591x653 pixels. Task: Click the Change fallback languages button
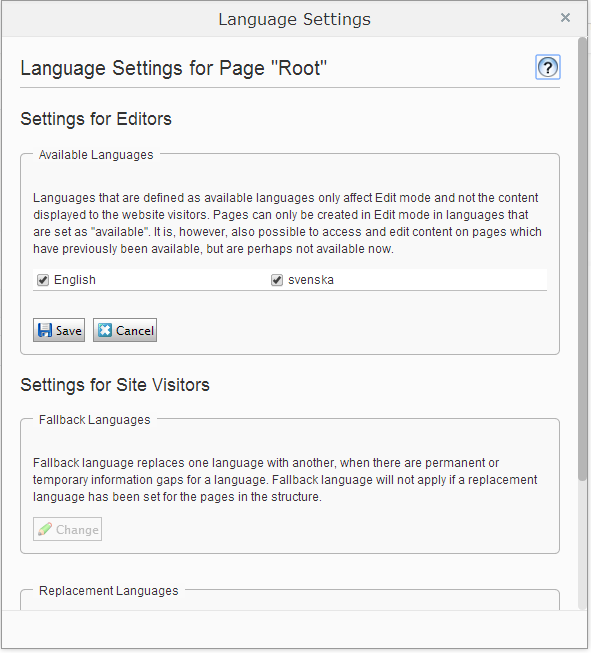(x=67, y=529)
